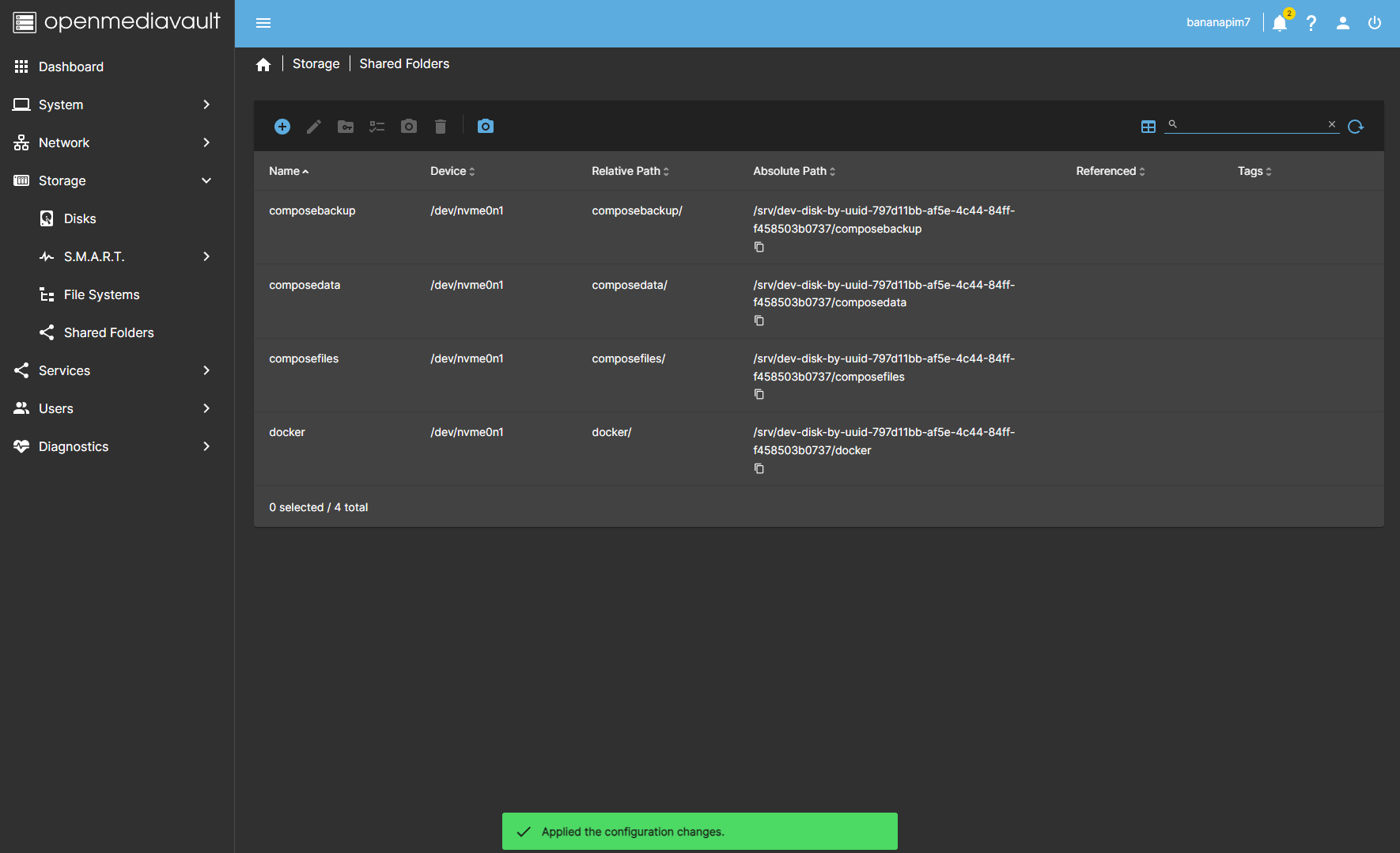This screenshot has height=853, width=1400.
Task: Open Disks under Storage
Action: click(x=117, y=218)
